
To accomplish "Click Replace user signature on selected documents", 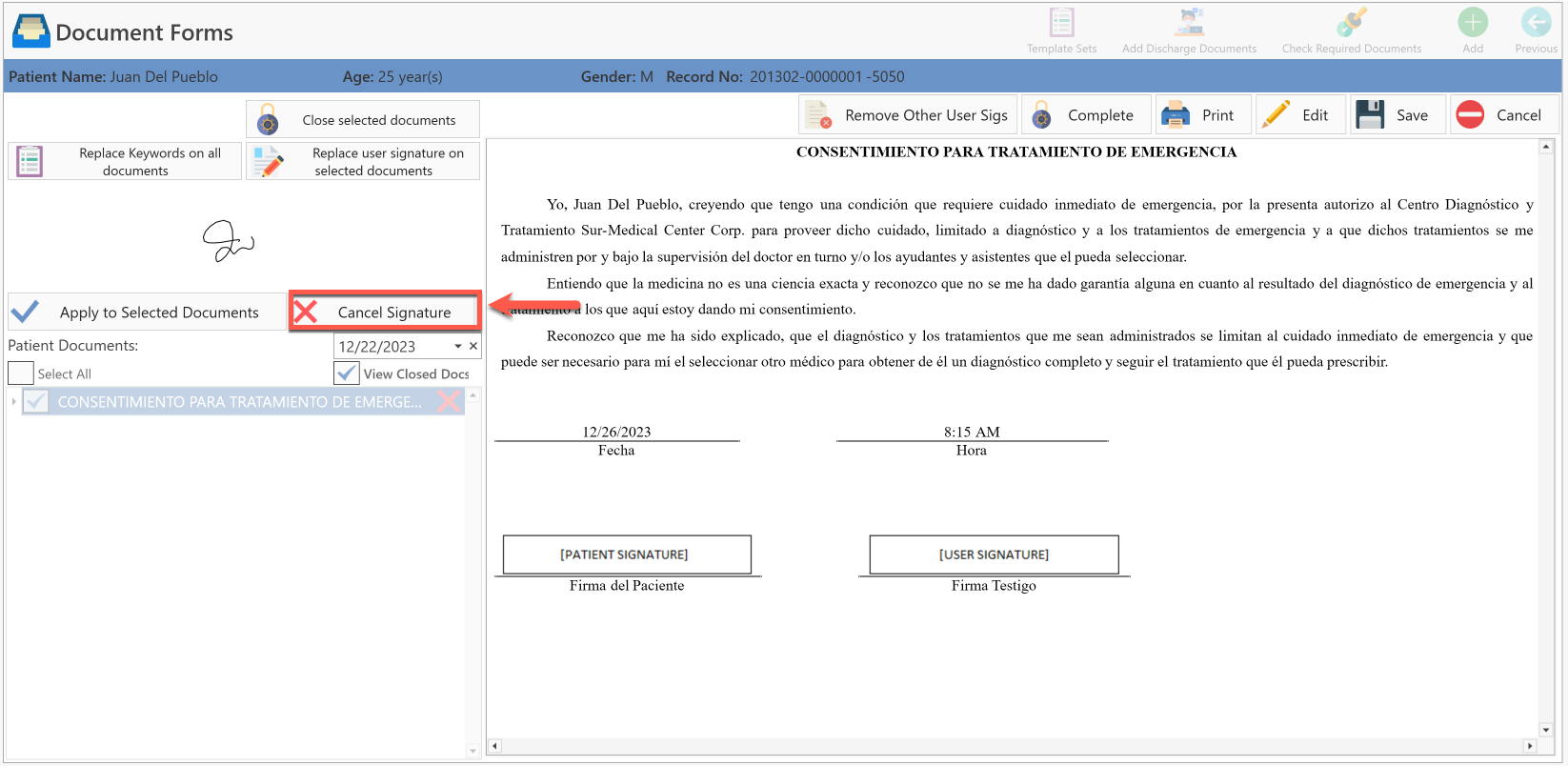I will [363, 161].
